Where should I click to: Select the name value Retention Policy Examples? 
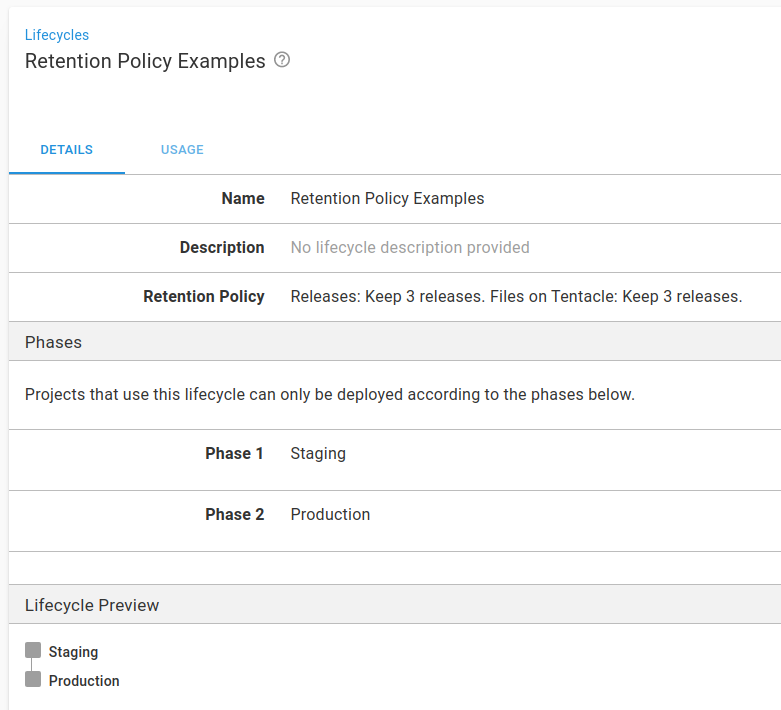coord(388,198)
